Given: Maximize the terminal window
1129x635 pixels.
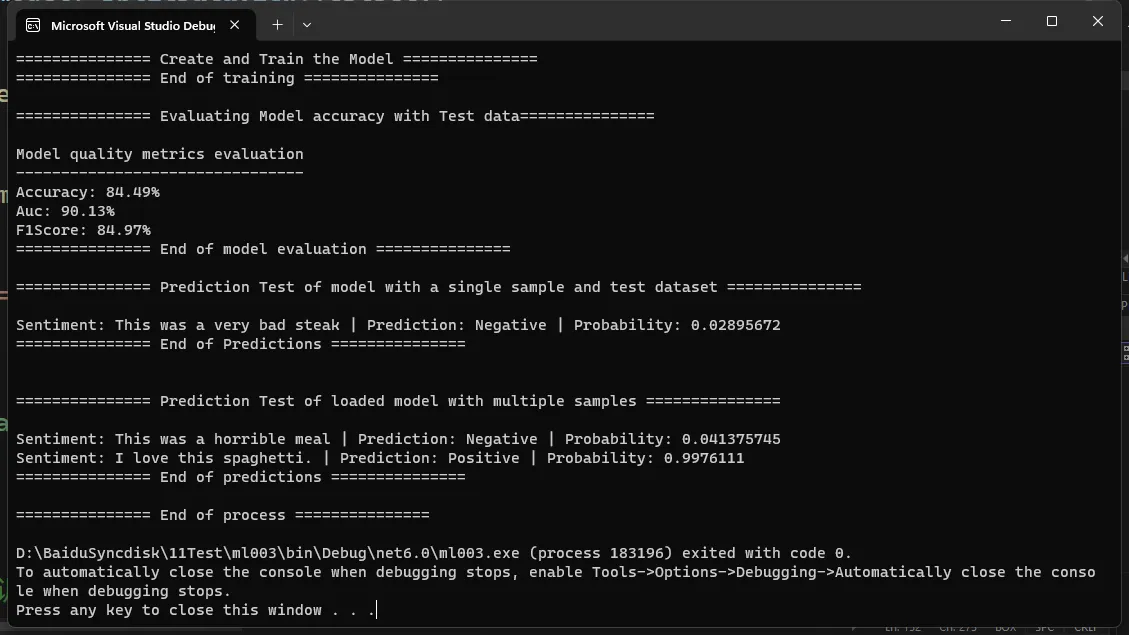Looking at the screenshot, I should pyautogui.click(x=1052, y=21).
